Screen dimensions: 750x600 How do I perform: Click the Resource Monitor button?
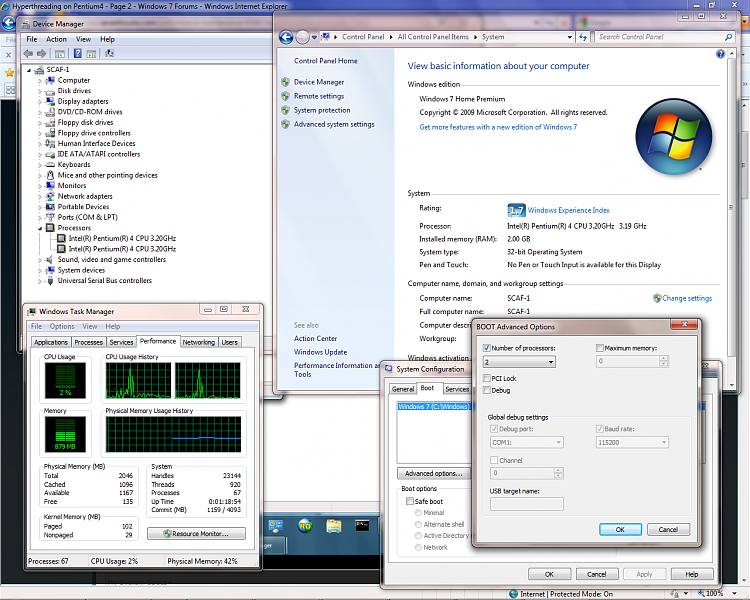coord(196,533)
